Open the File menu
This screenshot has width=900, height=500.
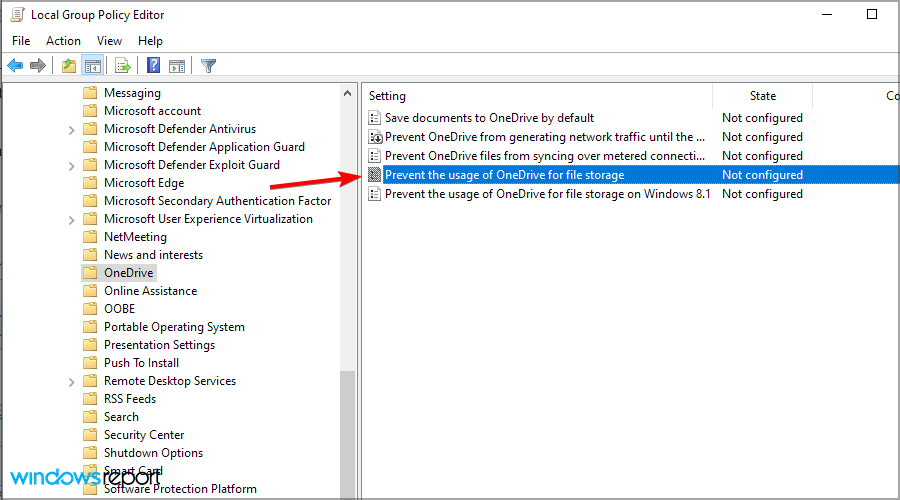click(21, 41)
